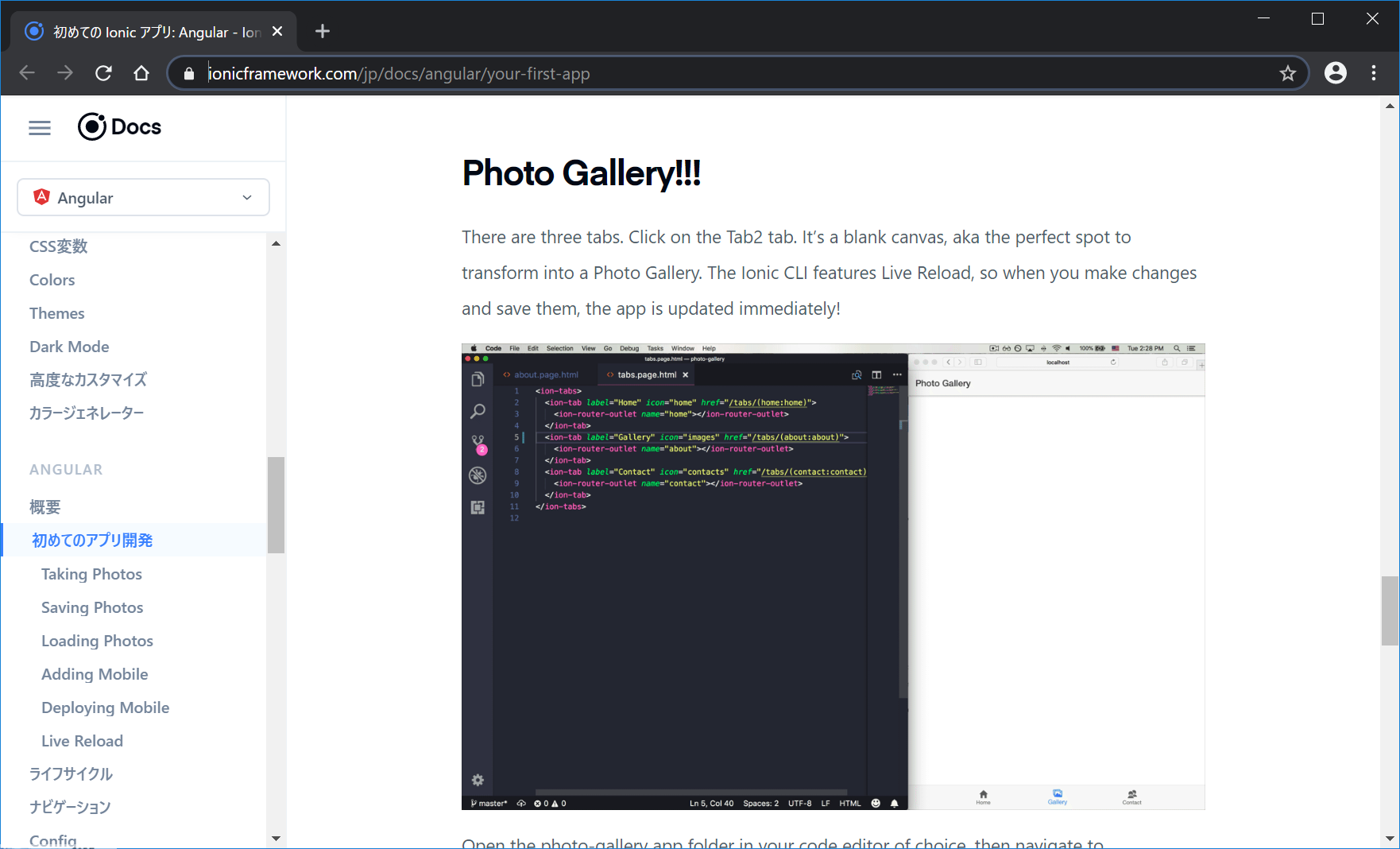
Task: Open the Angular framework dropdown
Action: coord(143,197)
